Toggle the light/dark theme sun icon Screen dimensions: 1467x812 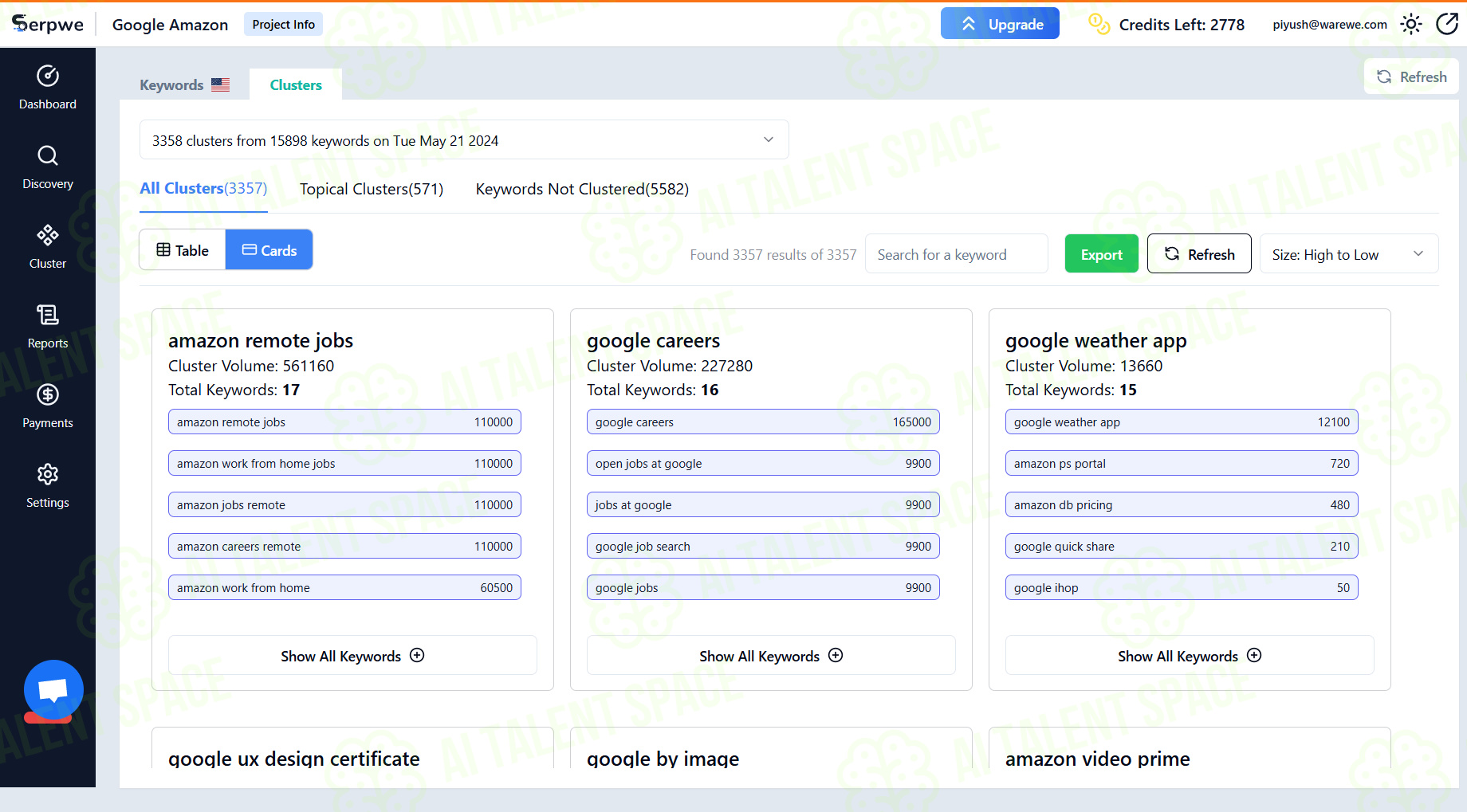pos(1411,24)
